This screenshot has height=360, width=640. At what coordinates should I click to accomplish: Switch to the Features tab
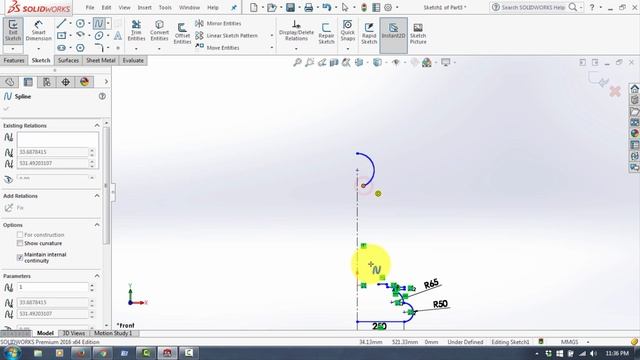point(14,60)
